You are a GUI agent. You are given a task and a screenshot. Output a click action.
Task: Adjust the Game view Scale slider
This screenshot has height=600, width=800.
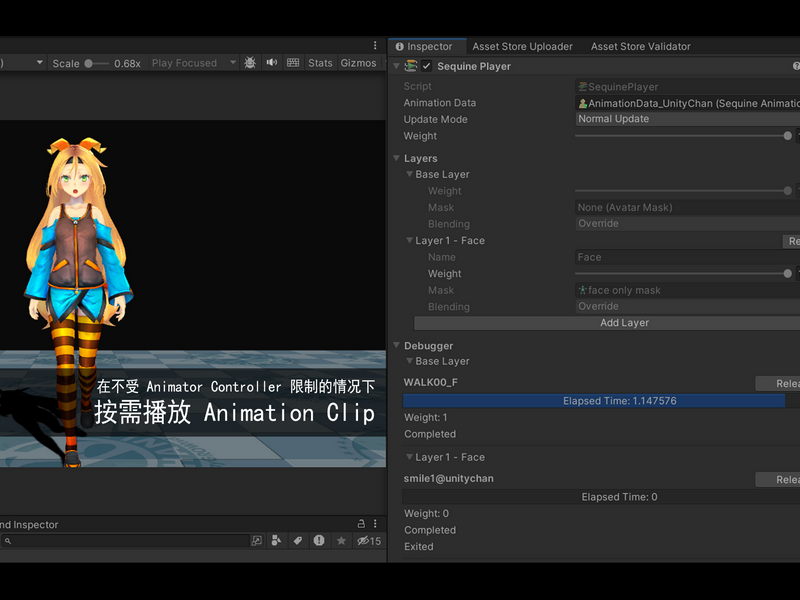coord(96,64)
